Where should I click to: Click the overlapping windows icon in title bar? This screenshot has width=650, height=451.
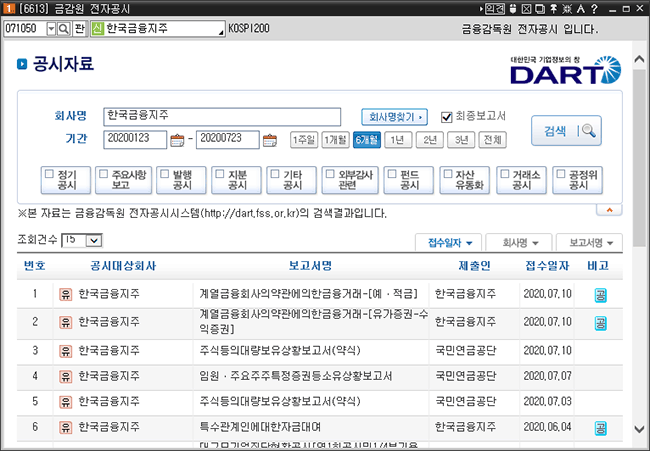tap(540, 9)
